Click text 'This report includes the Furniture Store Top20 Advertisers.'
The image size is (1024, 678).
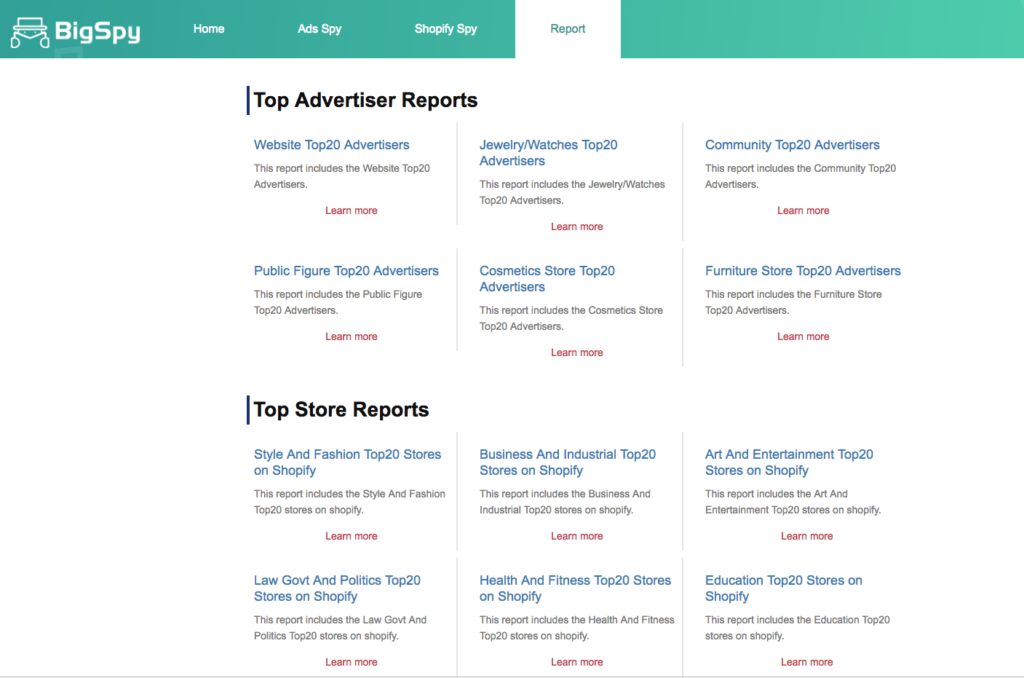[x=793, y=302]
